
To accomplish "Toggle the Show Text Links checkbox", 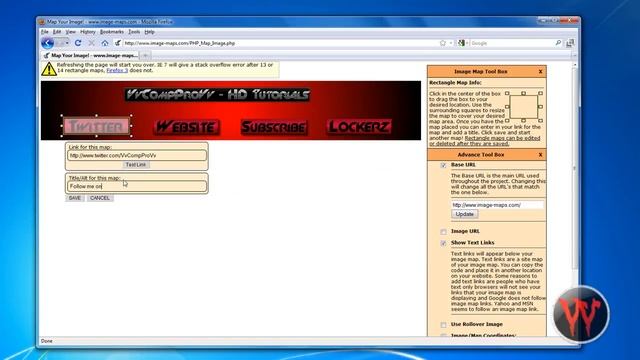I will (x=443, y=243).
